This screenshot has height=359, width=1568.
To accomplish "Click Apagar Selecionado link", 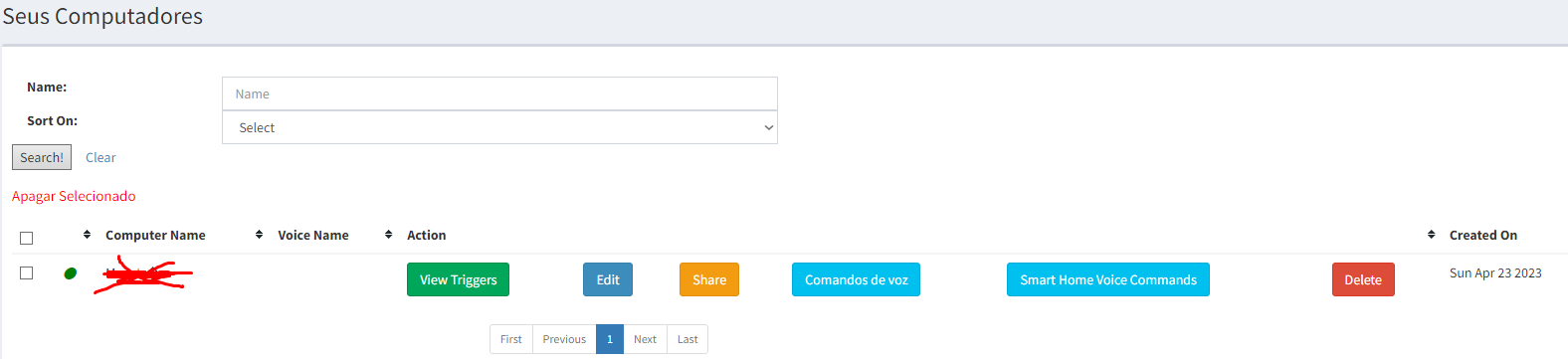I will coord(74,196).
